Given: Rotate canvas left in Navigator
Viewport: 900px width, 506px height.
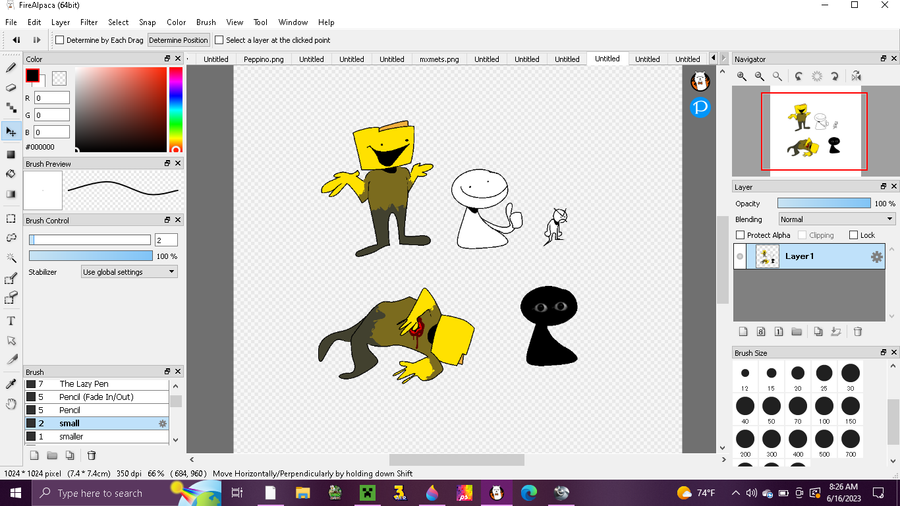Looking at the screenshot, I should click(x=798, y=76).
